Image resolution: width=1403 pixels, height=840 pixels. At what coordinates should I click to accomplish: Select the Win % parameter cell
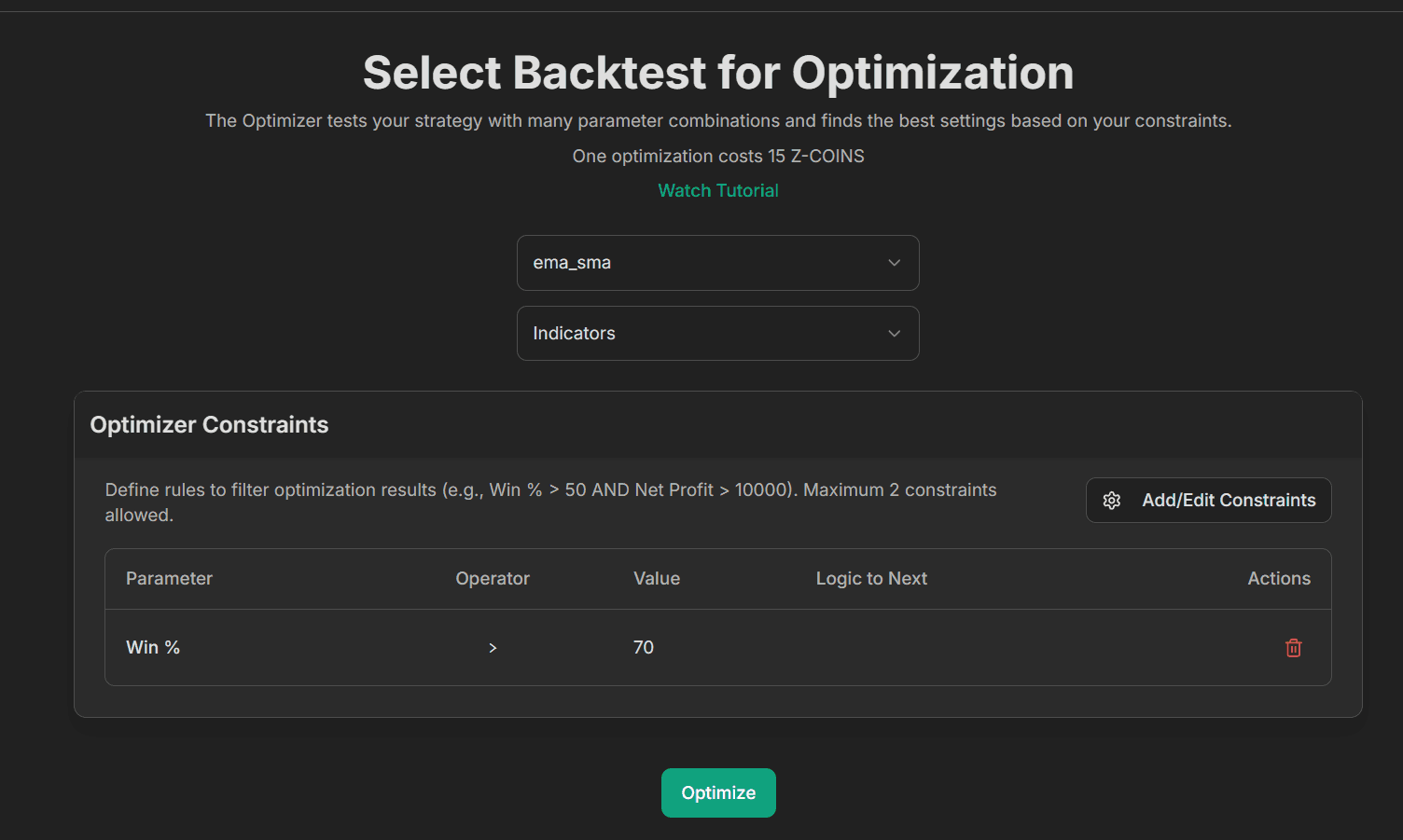153,648
